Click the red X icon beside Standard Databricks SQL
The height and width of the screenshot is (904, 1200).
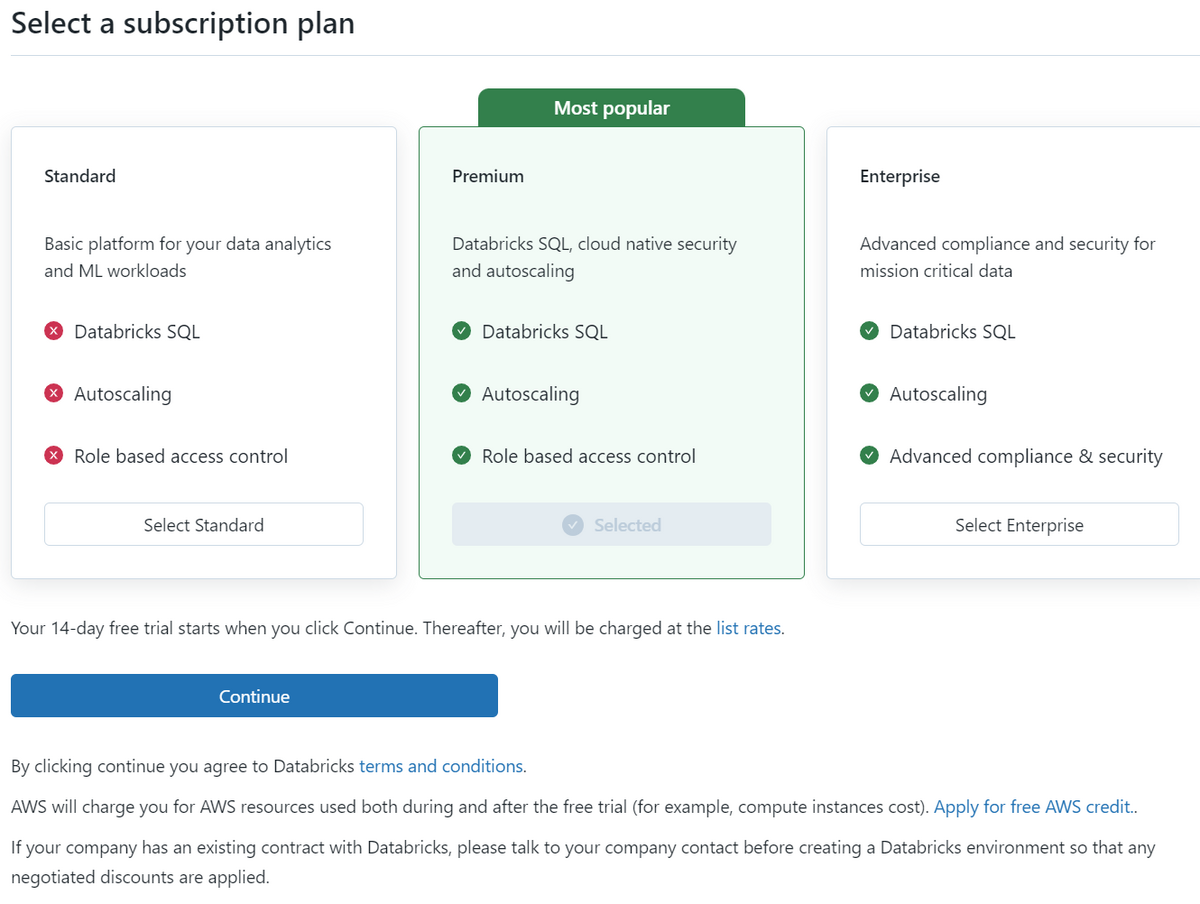click(x=54, y=331)
